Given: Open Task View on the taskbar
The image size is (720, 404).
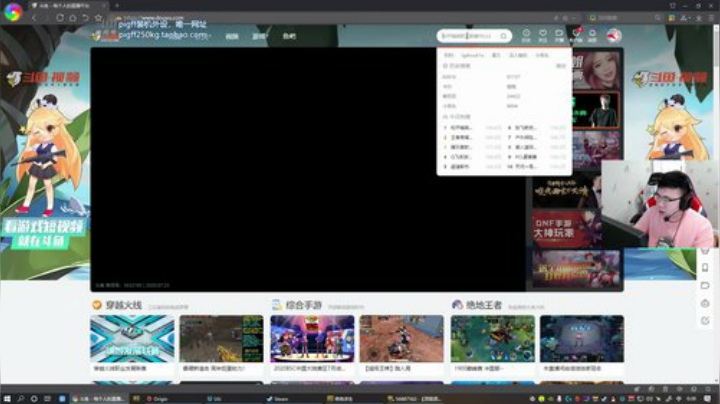Looking at the screenshot, I should pos(47,398).
